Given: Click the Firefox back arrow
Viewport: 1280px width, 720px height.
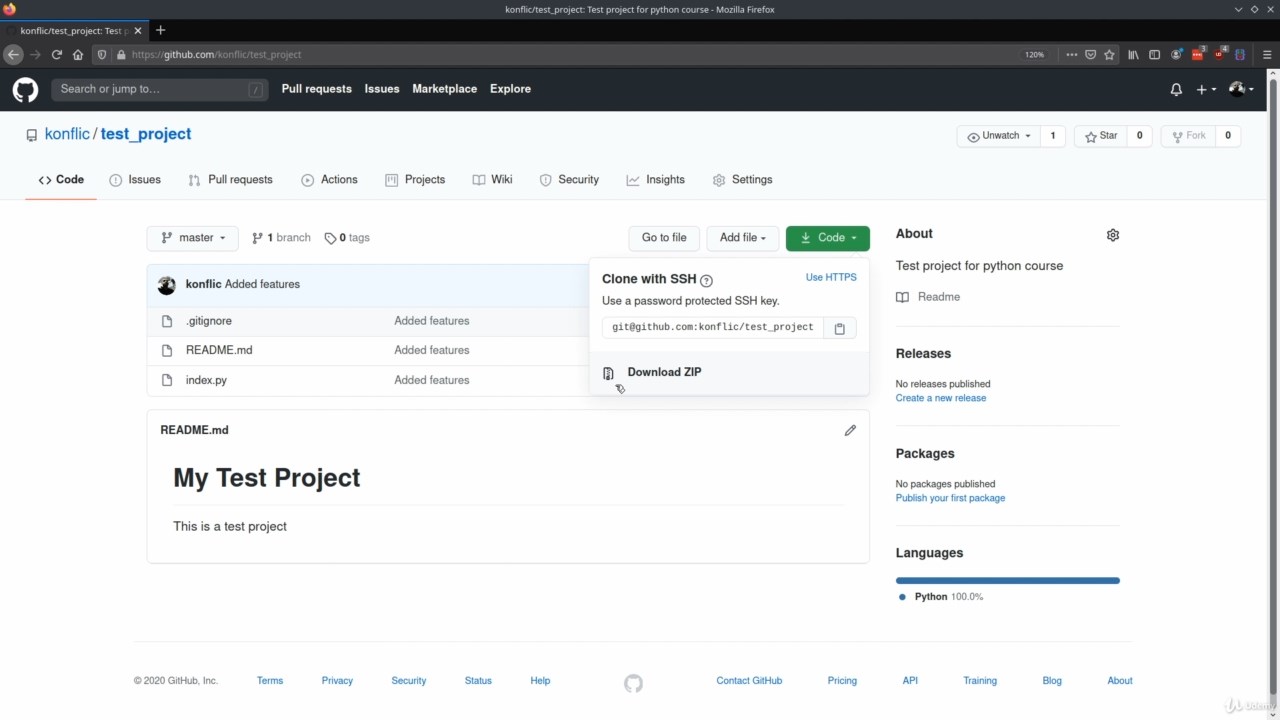Looking at the screenshot, I should pyautogui.click(x=13, y=55).
